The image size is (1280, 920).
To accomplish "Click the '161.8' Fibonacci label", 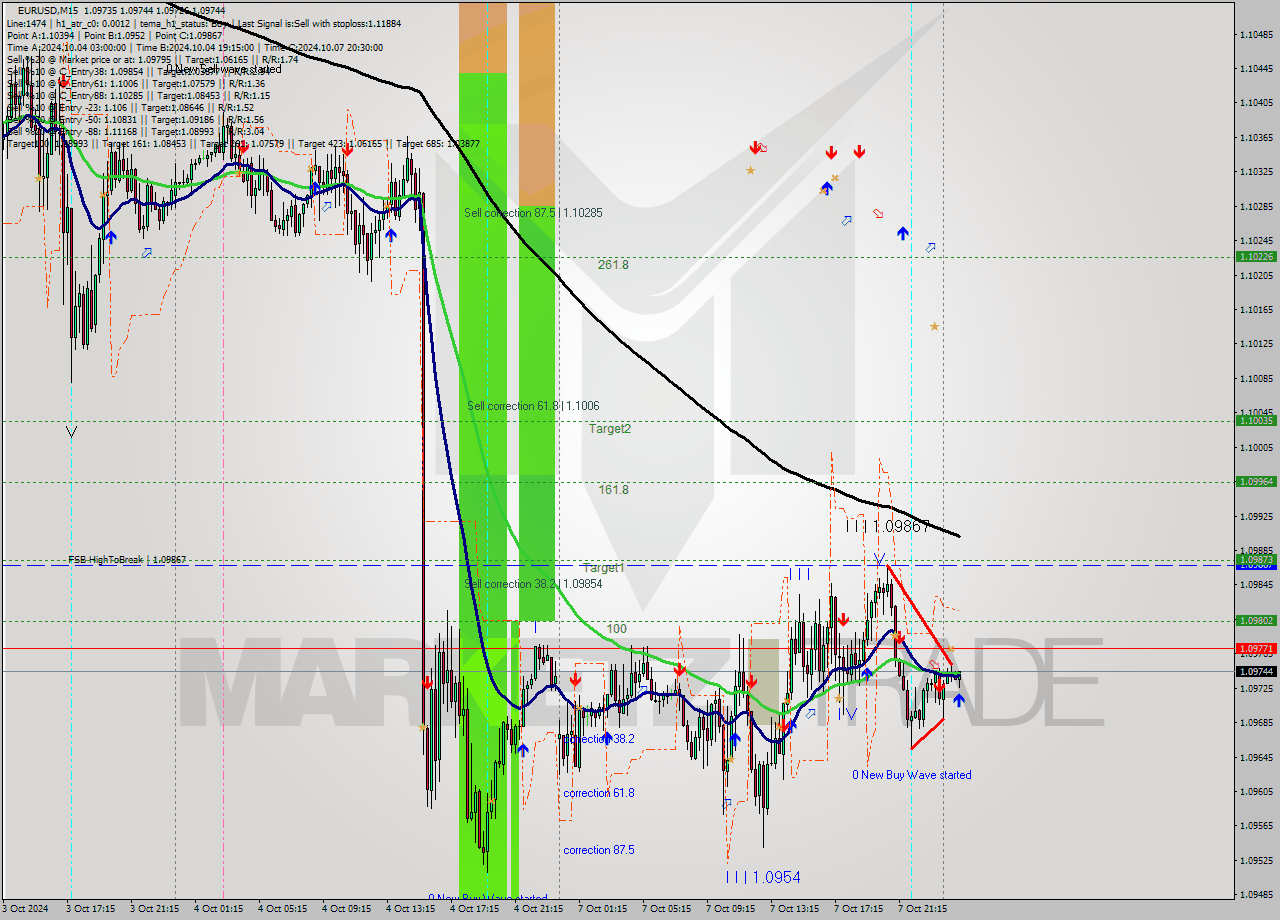I will coord(613,490).
